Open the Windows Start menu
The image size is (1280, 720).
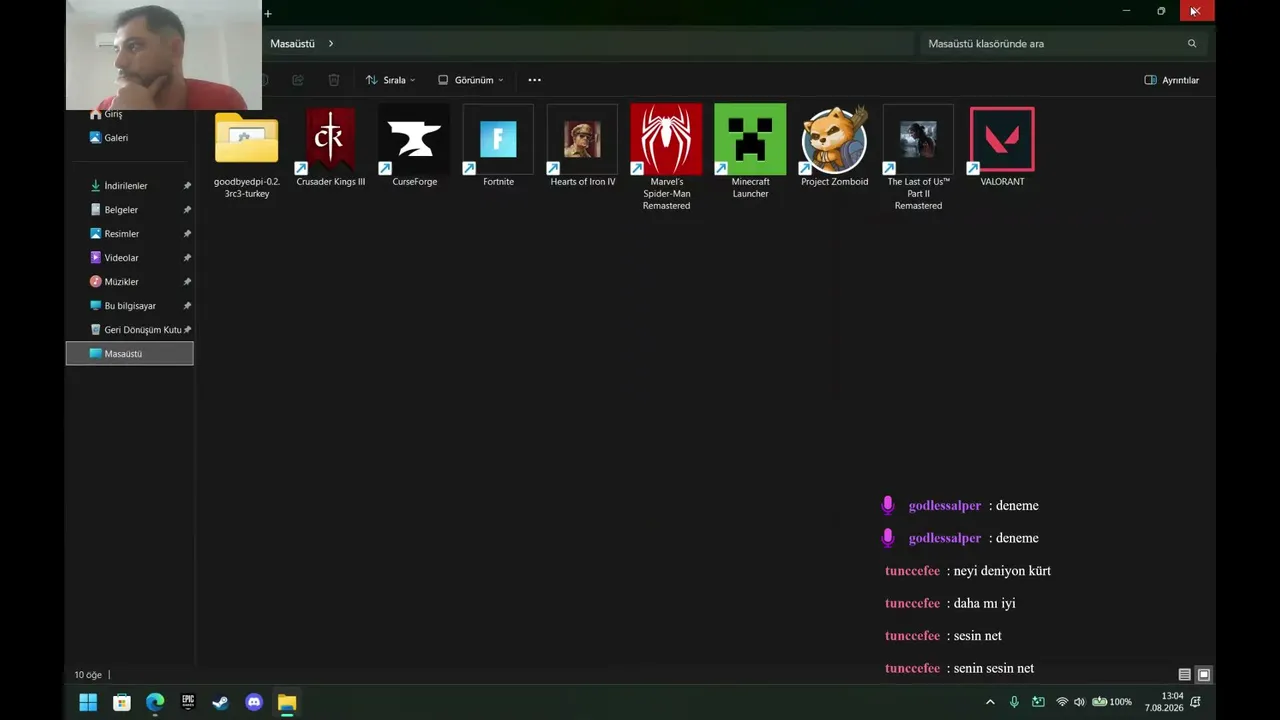(88, 702)
